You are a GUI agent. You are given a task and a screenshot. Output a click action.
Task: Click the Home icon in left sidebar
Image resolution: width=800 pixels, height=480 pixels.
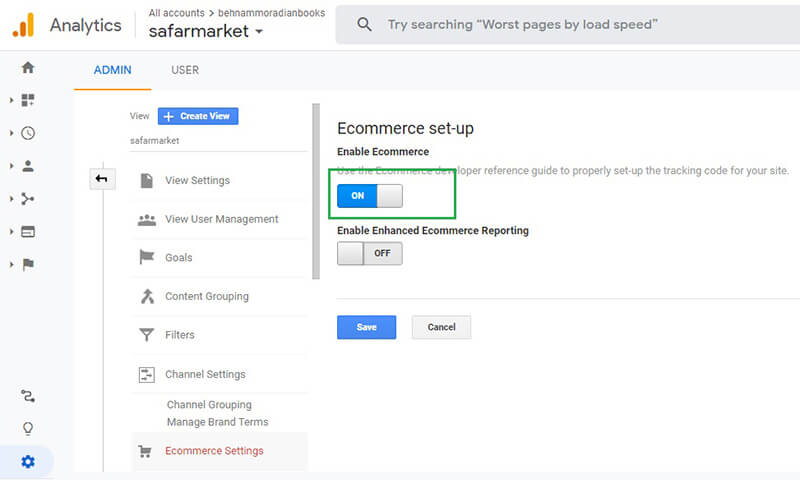point(27,68)
